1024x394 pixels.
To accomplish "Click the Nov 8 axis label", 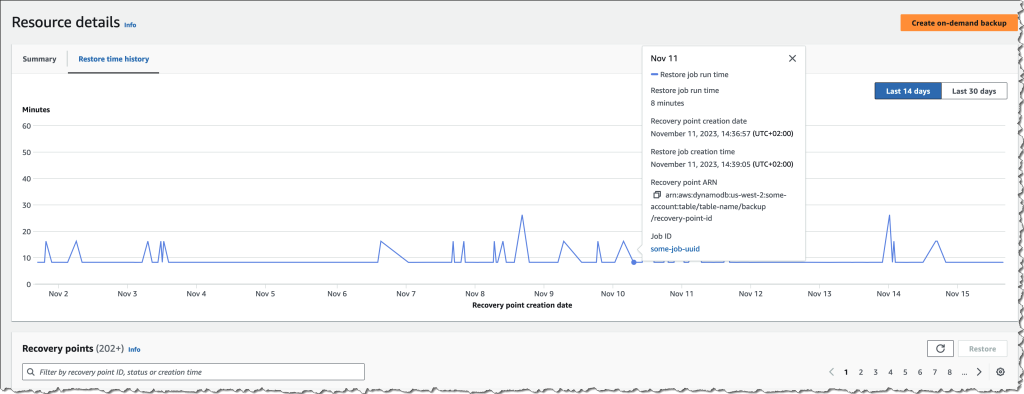I will (x=475, y=294).
